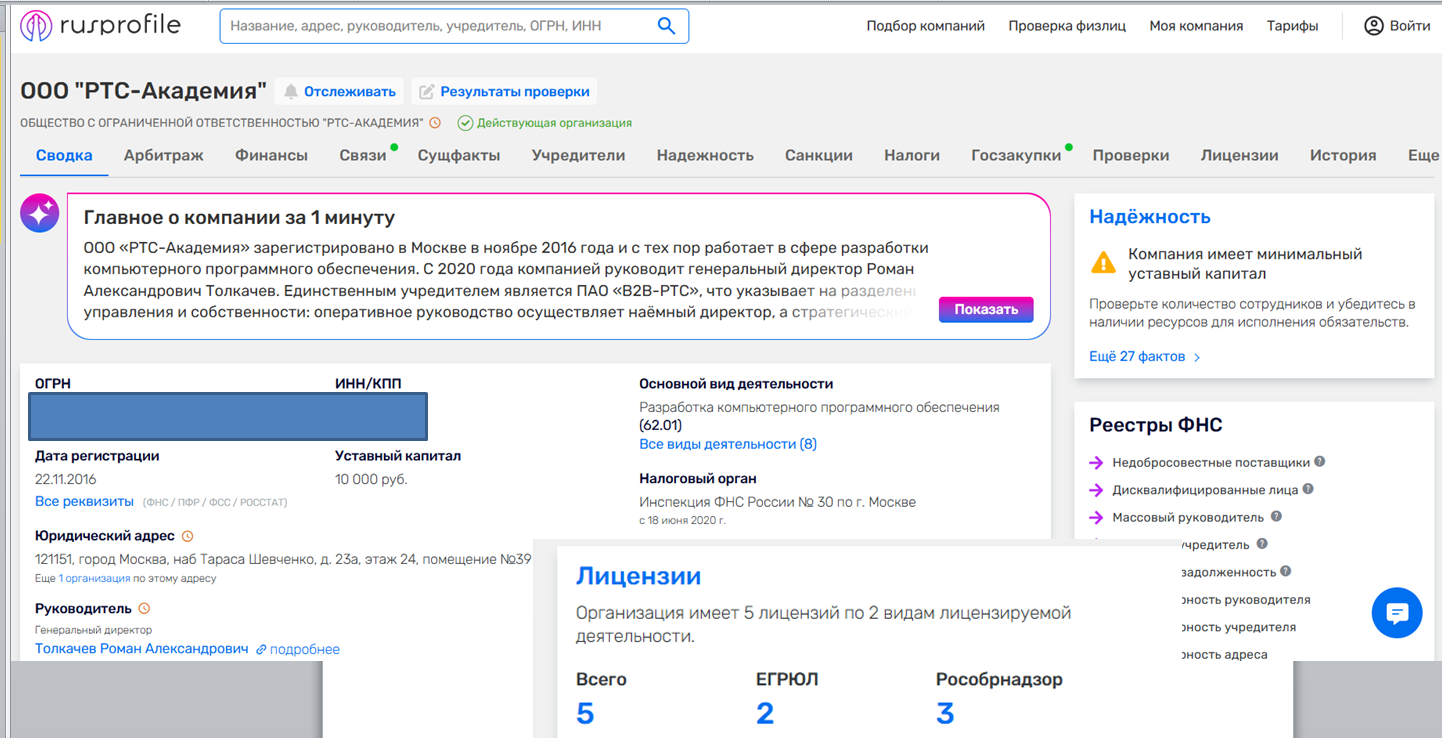
Task: Open the Лицензии tab
Action: (1240, 155)
